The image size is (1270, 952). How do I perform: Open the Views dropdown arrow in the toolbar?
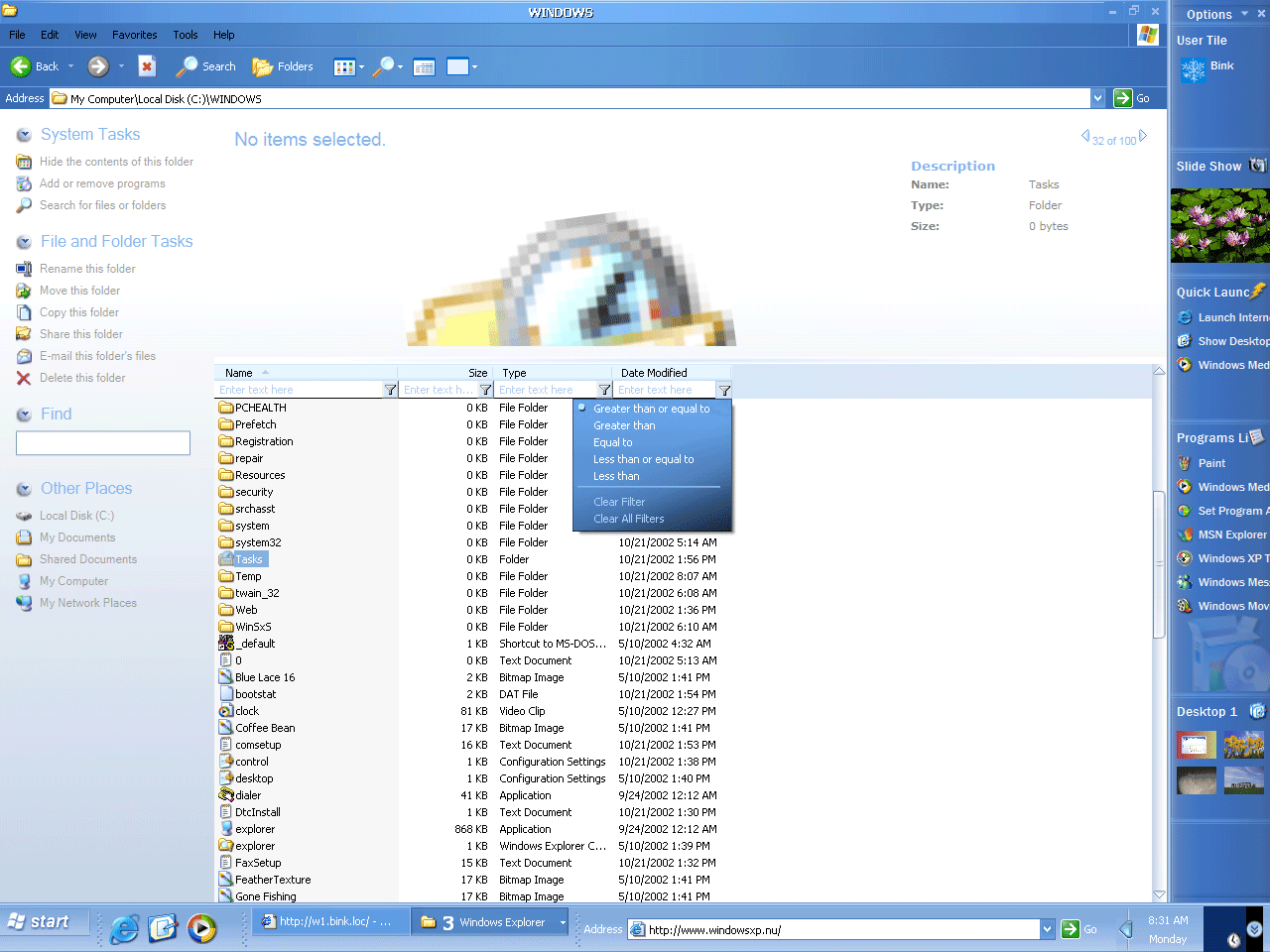point(361,67)
